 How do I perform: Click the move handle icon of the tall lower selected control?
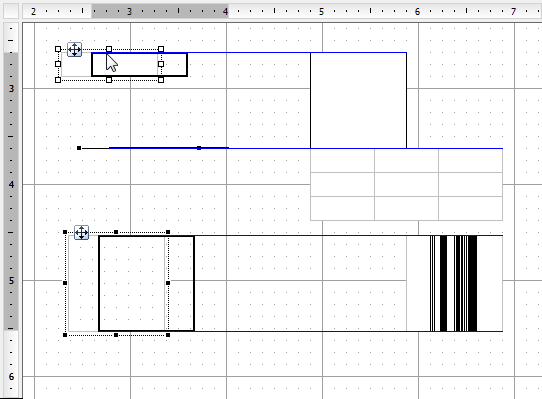click(82, 232)
